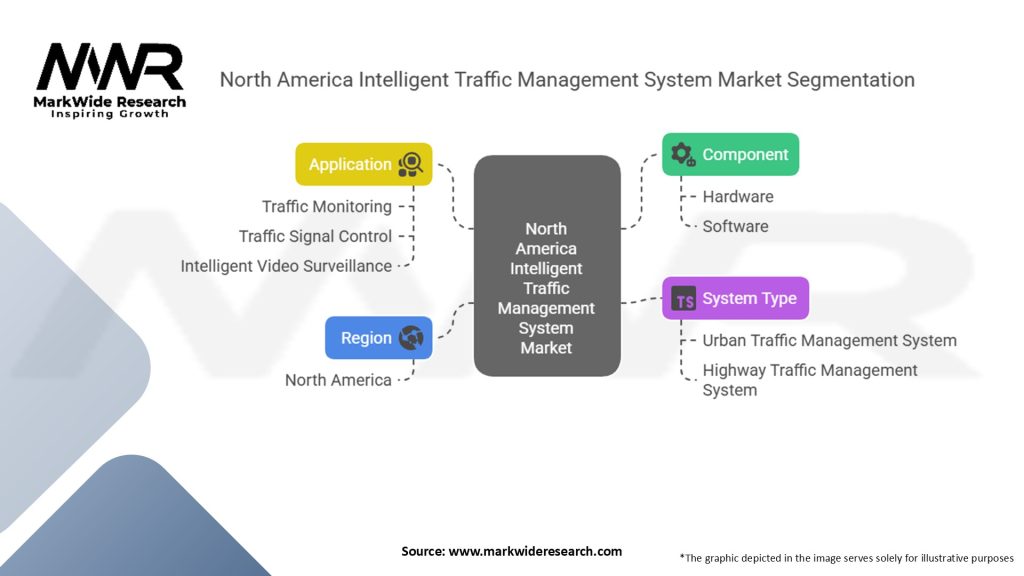Click the TS icon in System Type box
The width and height of the screenshot is (1024, 576).
[684, 299]
